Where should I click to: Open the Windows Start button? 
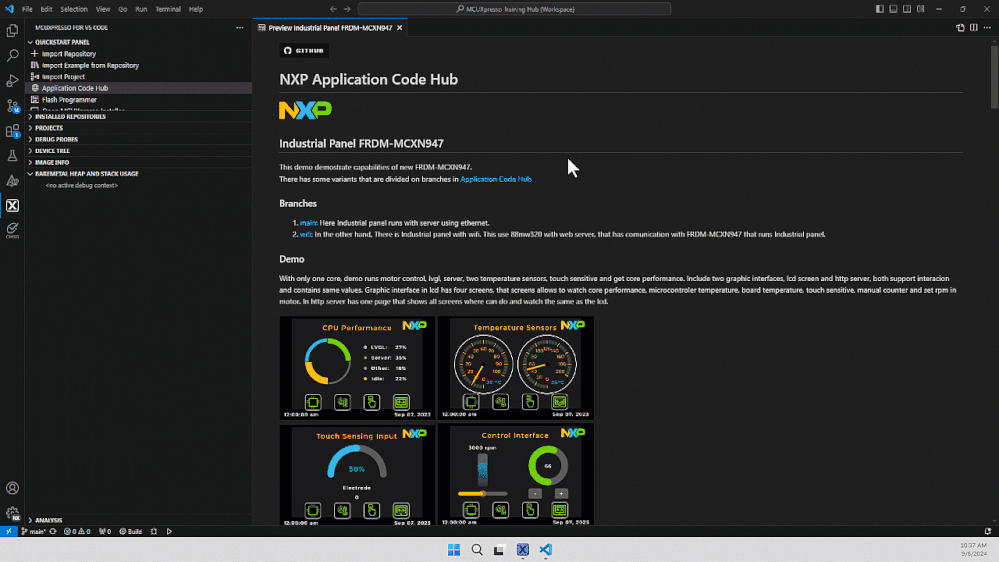click(x=454, y=550)
